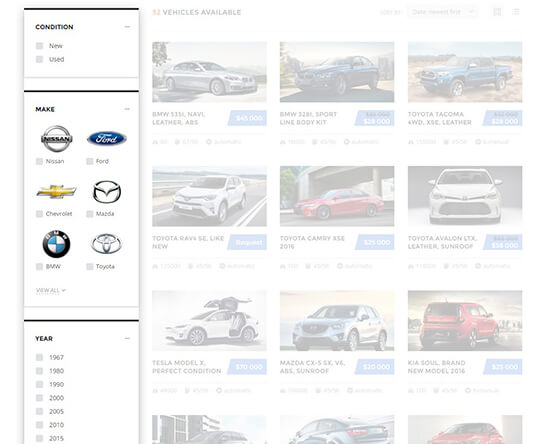Collapse the Make filter panel

click(x=127, y=109)
